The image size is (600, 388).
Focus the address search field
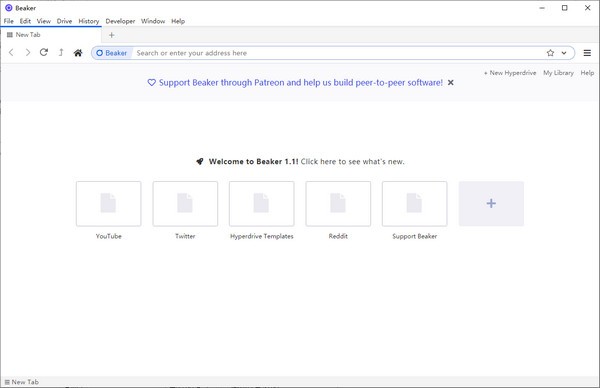point(339,53)
